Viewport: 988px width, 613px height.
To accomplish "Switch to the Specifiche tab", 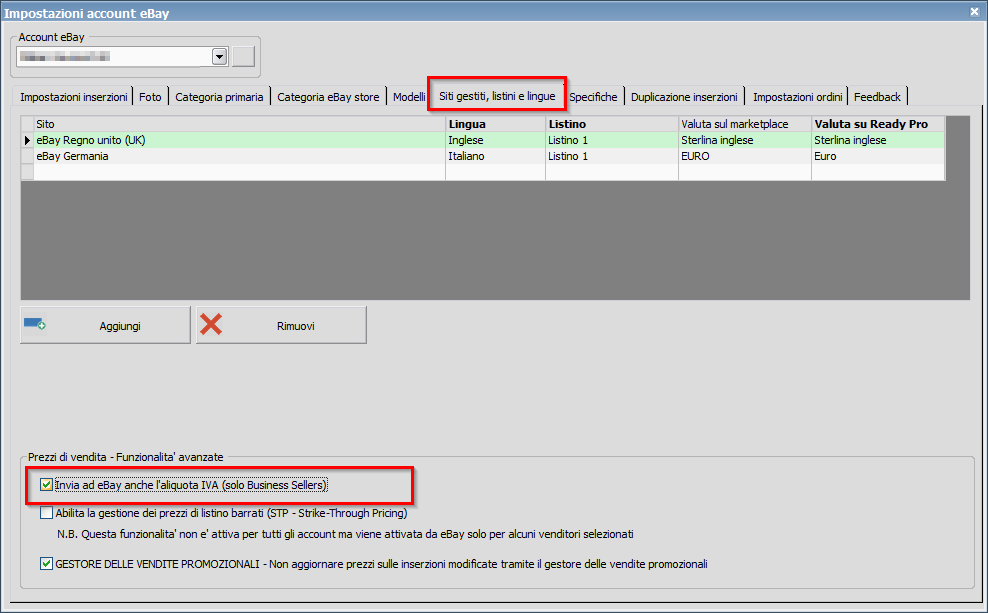I will point(593,97).
